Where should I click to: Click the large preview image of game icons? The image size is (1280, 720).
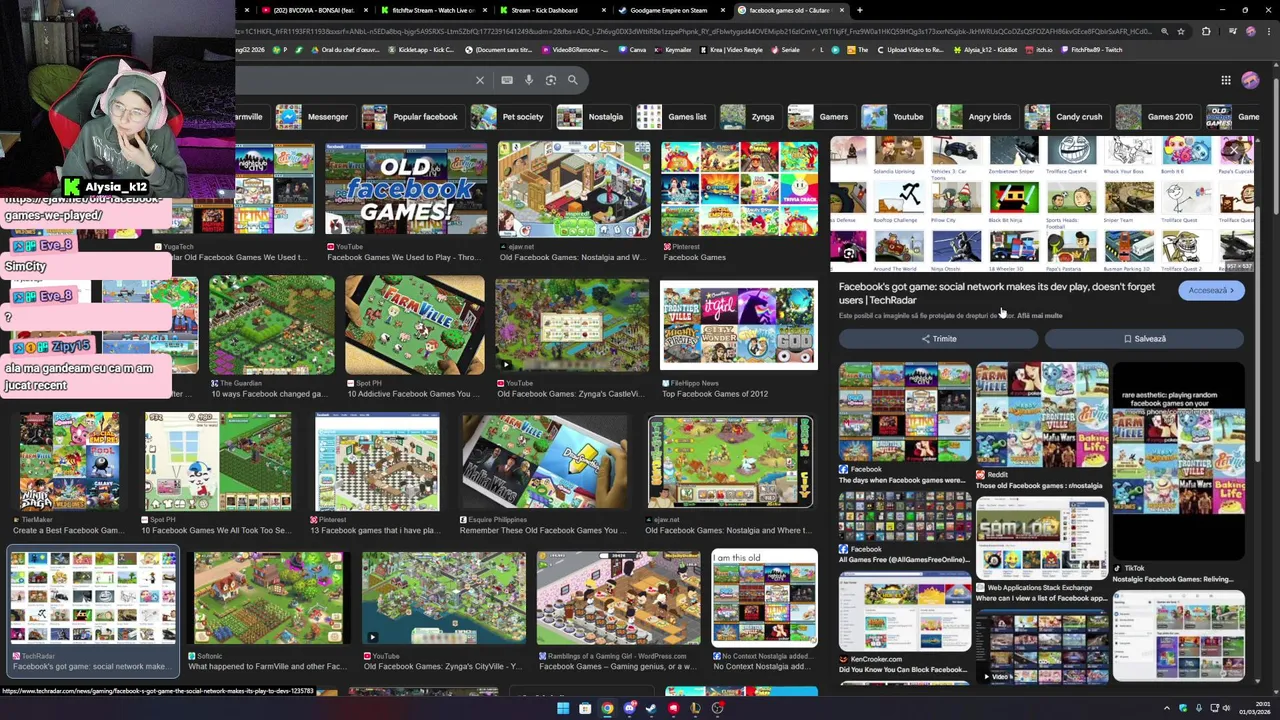point(1040,204)
